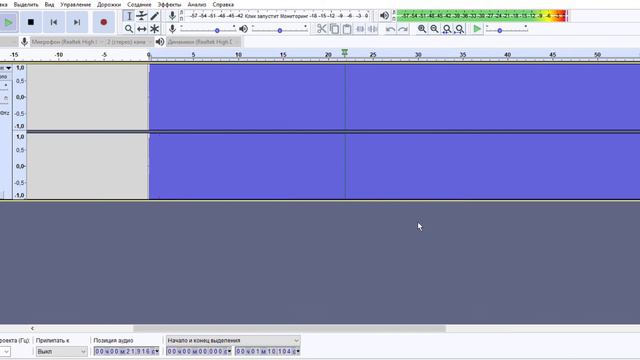Click the timeline ruler at 30 seconds
Screen dimensions: 640x360
coord(418,55)
